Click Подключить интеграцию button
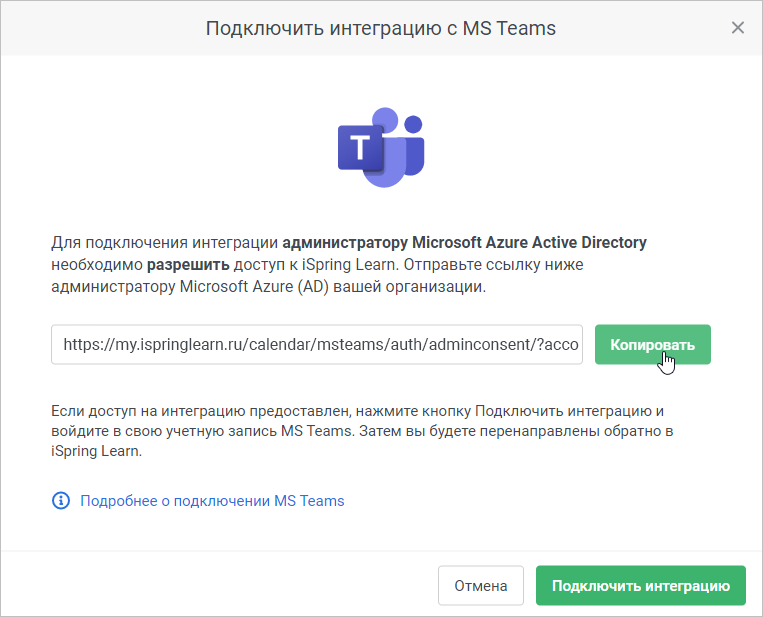763x617 pixels. point(640,585)
